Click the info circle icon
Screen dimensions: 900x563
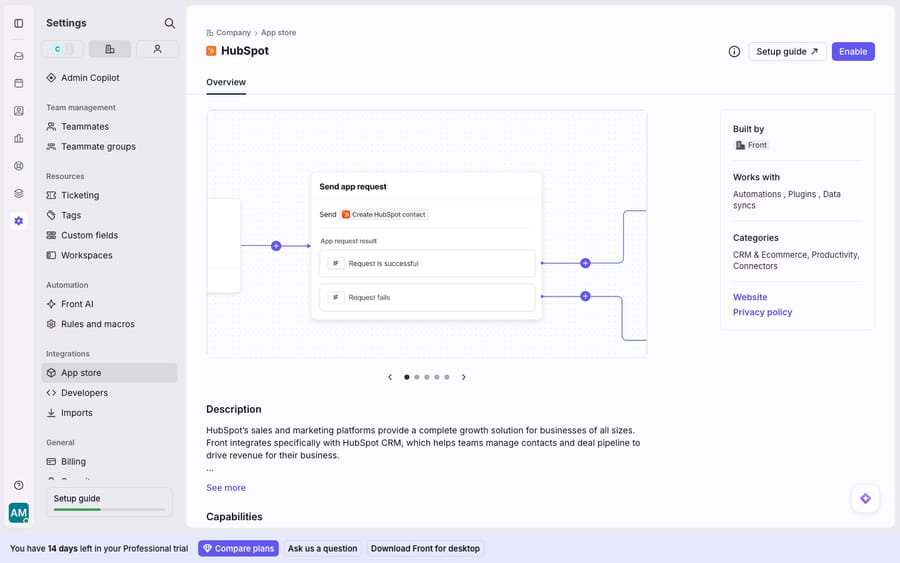(x=734, y=52)
